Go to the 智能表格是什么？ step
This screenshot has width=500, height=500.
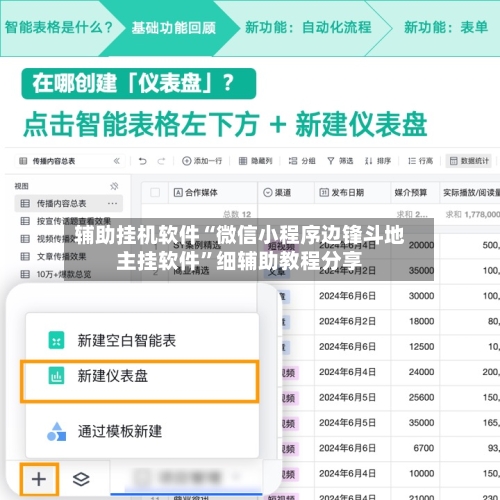click(x=59, y=27)
